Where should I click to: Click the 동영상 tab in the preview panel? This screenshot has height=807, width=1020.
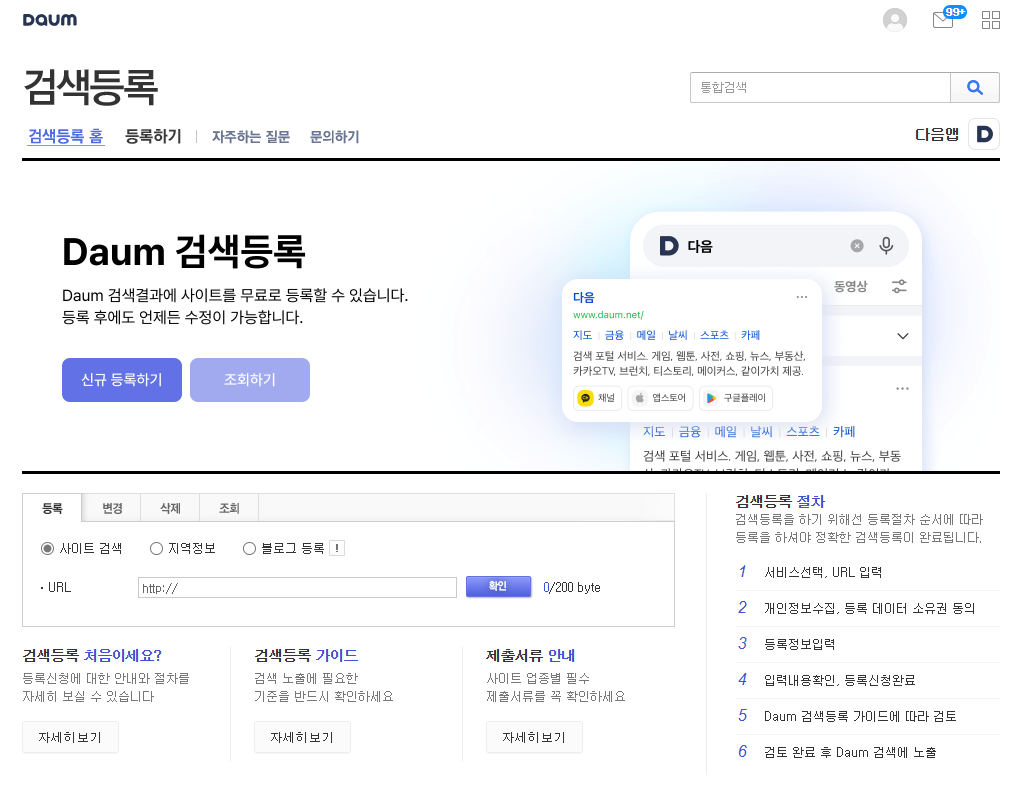[850, 286]
